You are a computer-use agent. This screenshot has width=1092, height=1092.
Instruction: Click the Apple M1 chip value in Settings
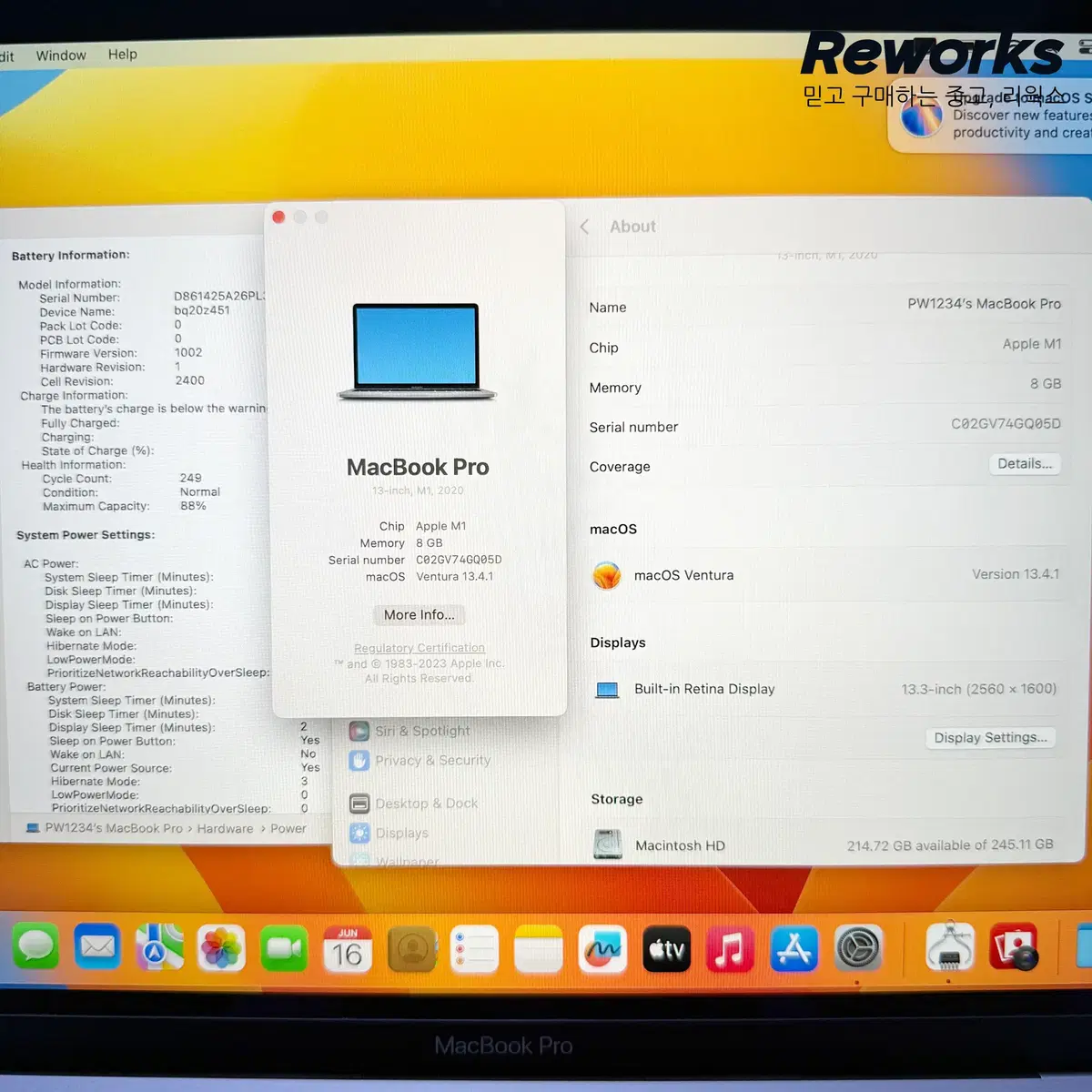pos(1032,344)
